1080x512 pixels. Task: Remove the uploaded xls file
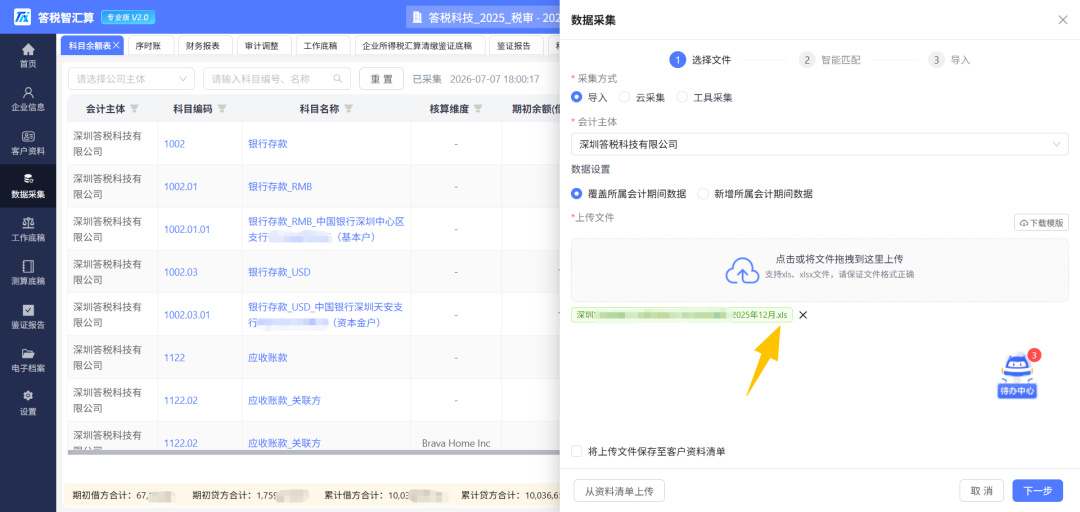[x=802, y=315]
